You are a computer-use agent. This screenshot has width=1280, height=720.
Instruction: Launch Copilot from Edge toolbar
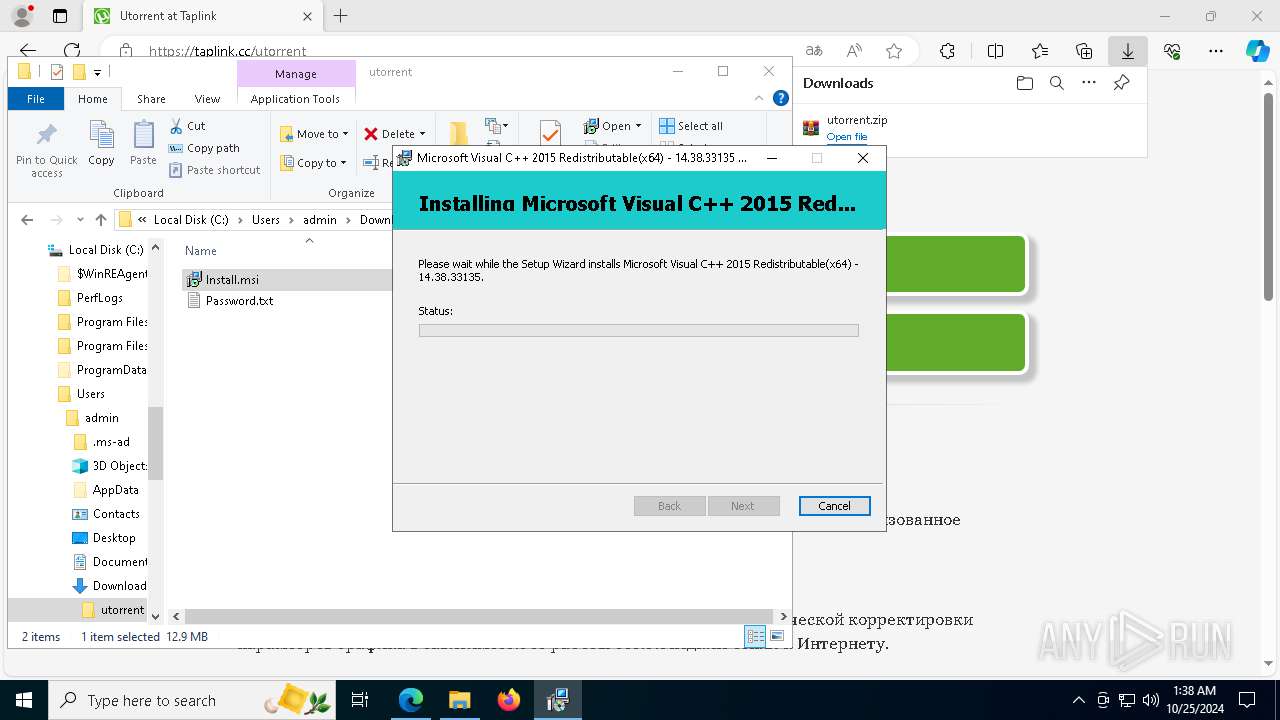click(1257, 51)
